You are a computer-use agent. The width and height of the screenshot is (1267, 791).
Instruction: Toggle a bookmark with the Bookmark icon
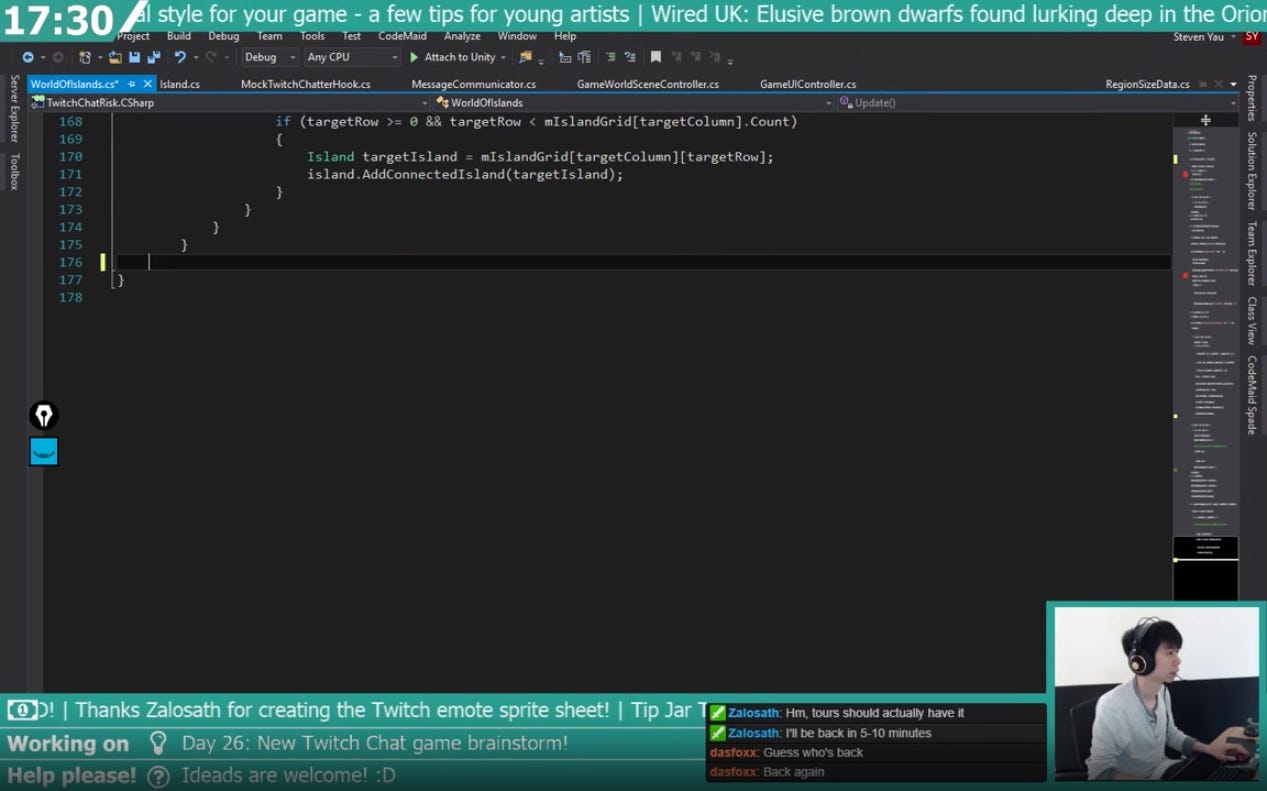656,57
